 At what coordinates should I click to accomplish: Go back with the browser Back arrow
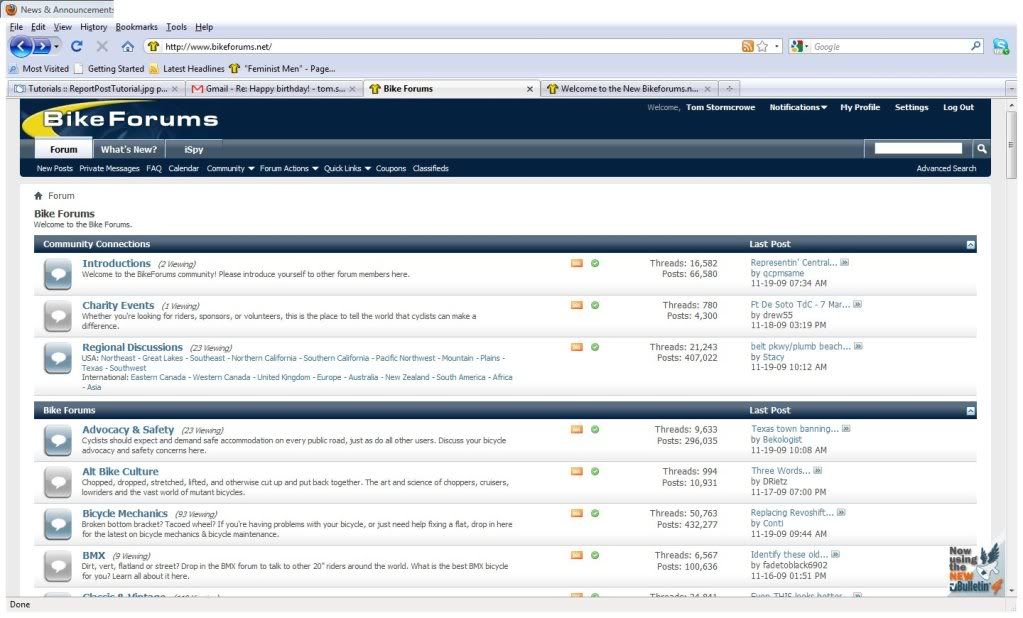[x=20, y=46]
